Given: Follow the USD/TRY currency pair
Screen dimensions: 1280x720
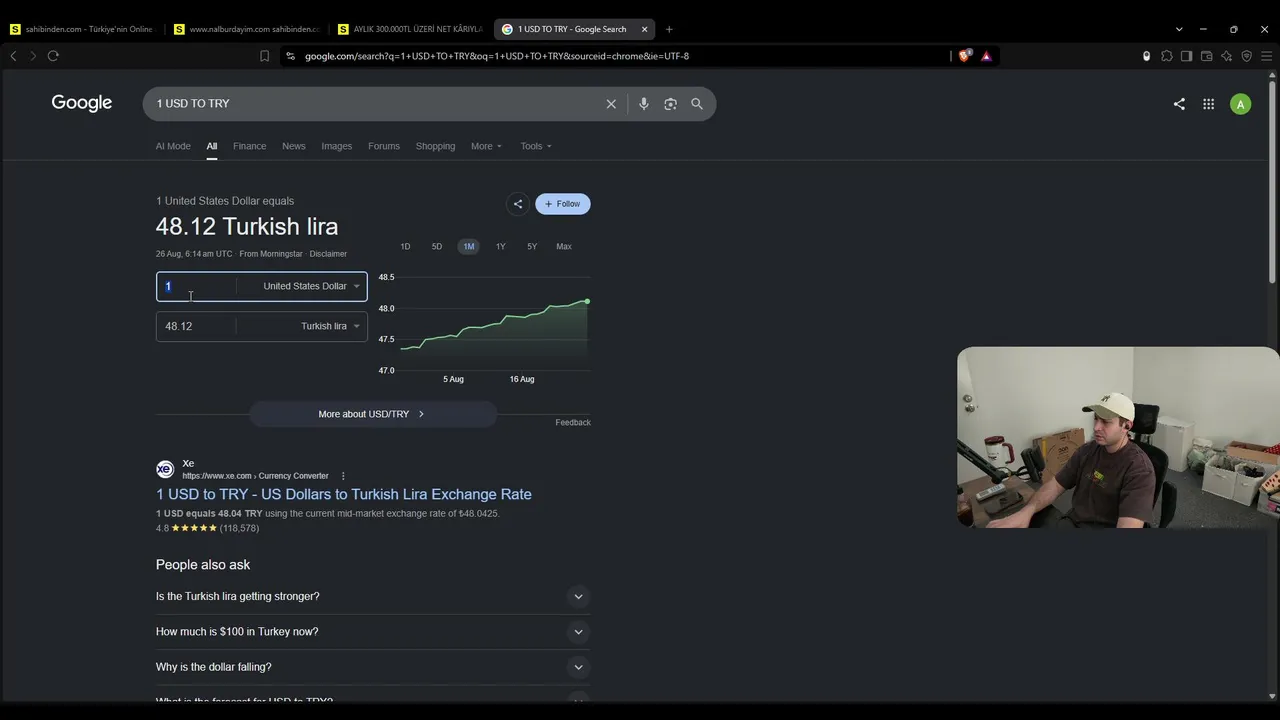Looking at the screenshot, I should point(563,204).
